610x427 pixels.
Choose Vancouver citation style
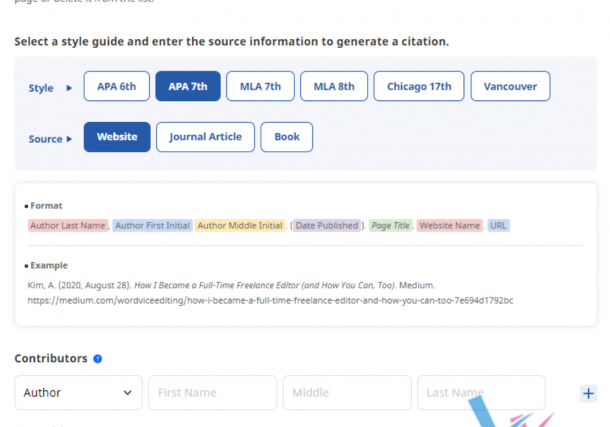[x=510, y=87]
